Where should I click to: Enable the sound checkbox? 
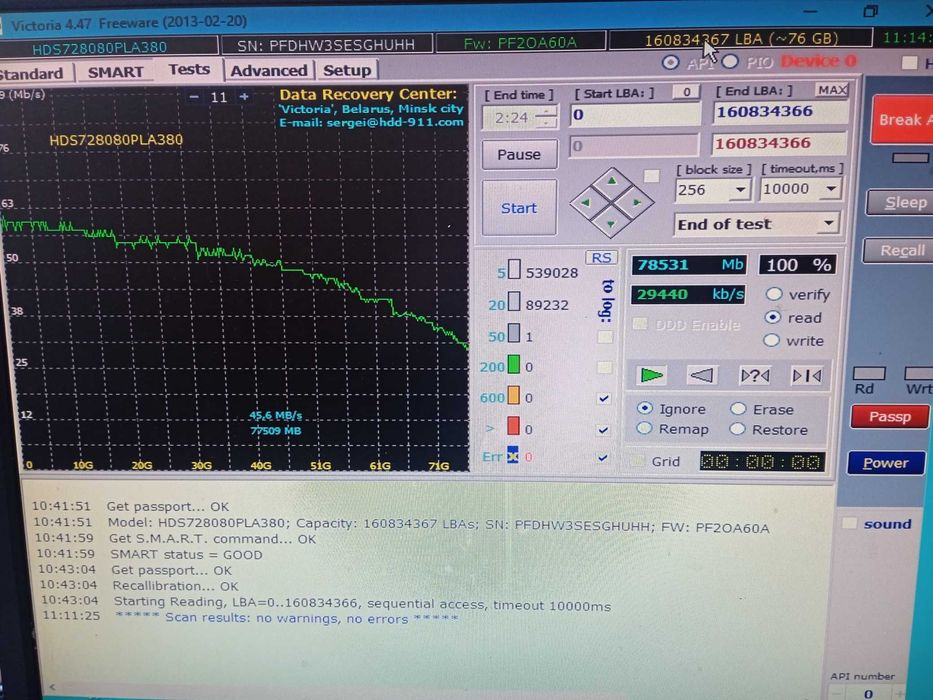pos(849,523)
